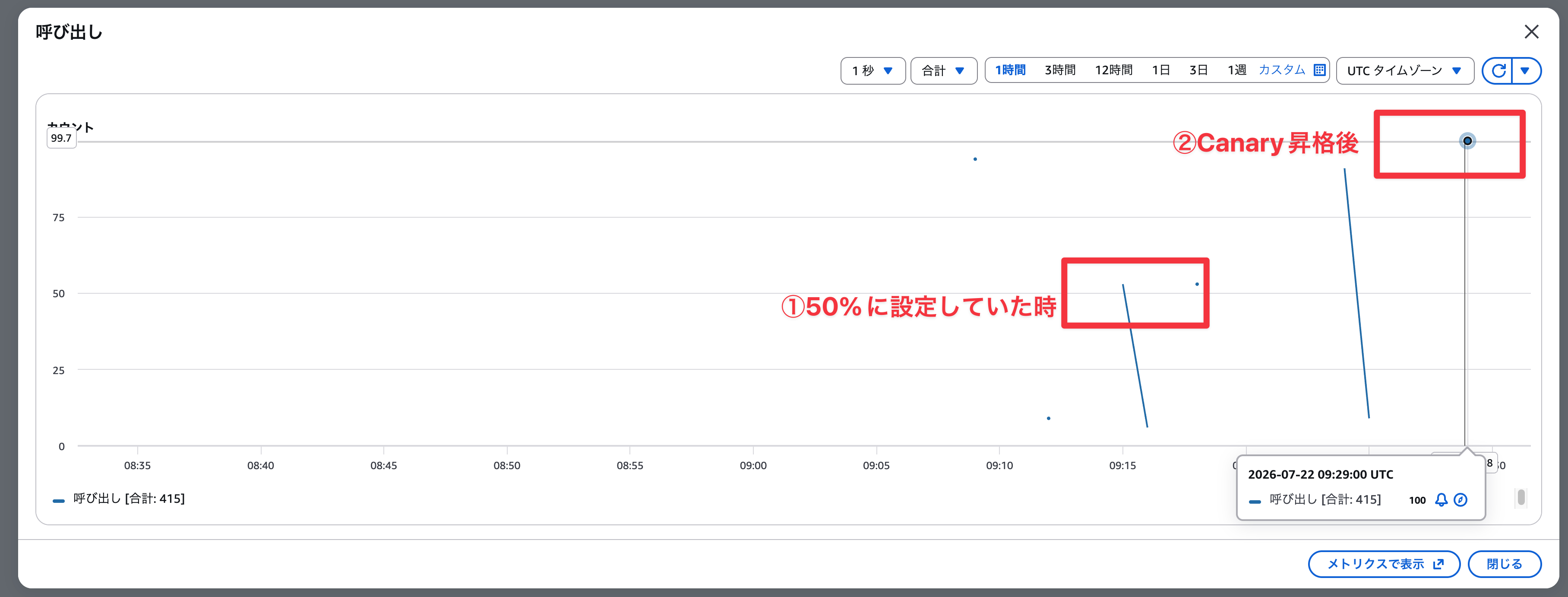The height and width of the screenshot is (597, 1568).
Task: Select the 12時間 time range
Action: [1114, 70]
